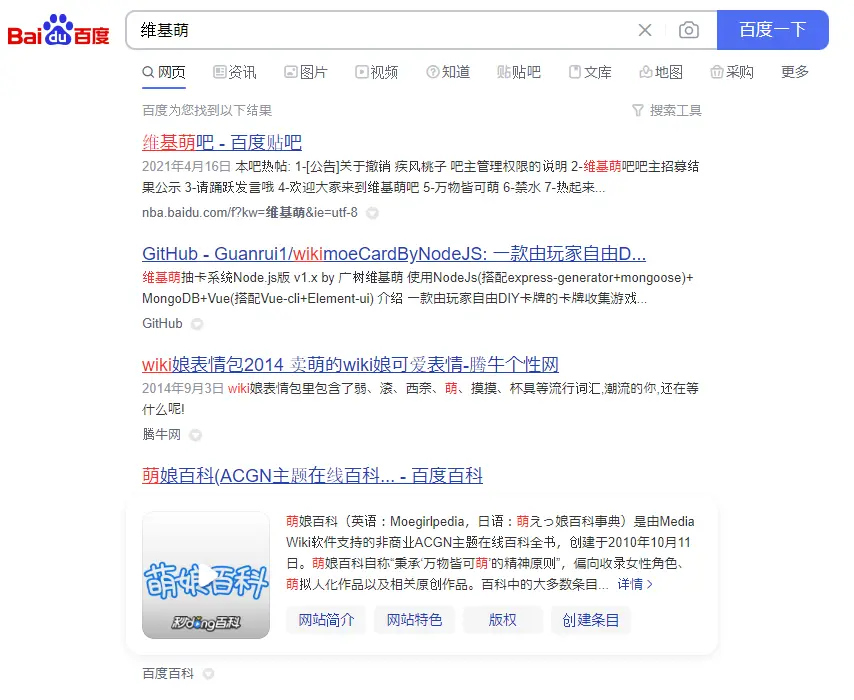Open the 贴吧 tab
Viewport: 854px width, 700px height.
pos(519,72)
